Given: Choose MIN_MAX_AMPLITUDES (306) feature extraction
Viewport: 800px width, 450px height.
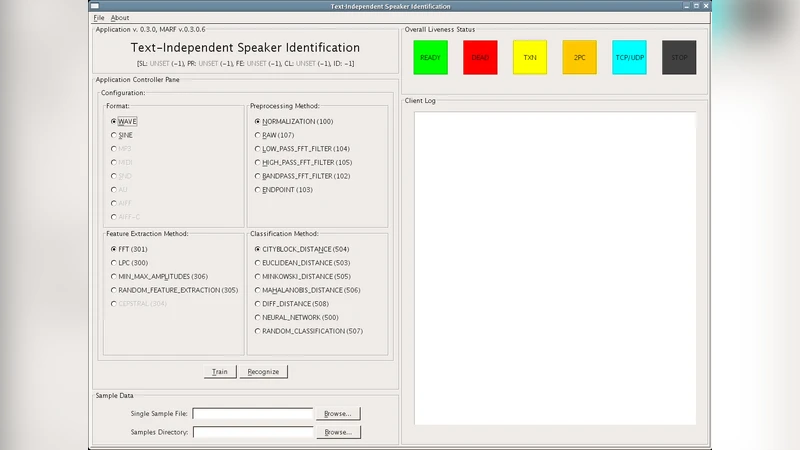Looking at the screenshot, I should point(114,276).
